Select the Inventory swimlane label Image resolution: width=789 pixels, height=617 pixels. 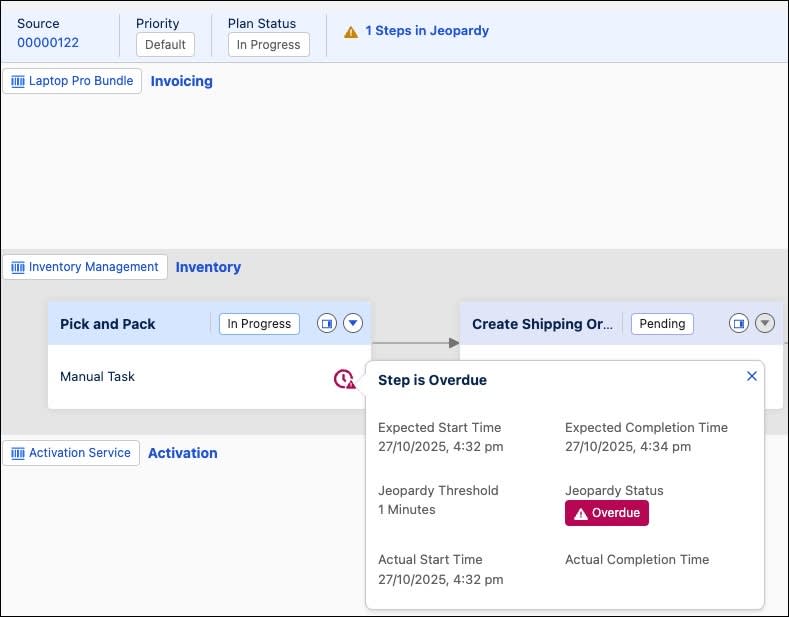click(208, 267)
